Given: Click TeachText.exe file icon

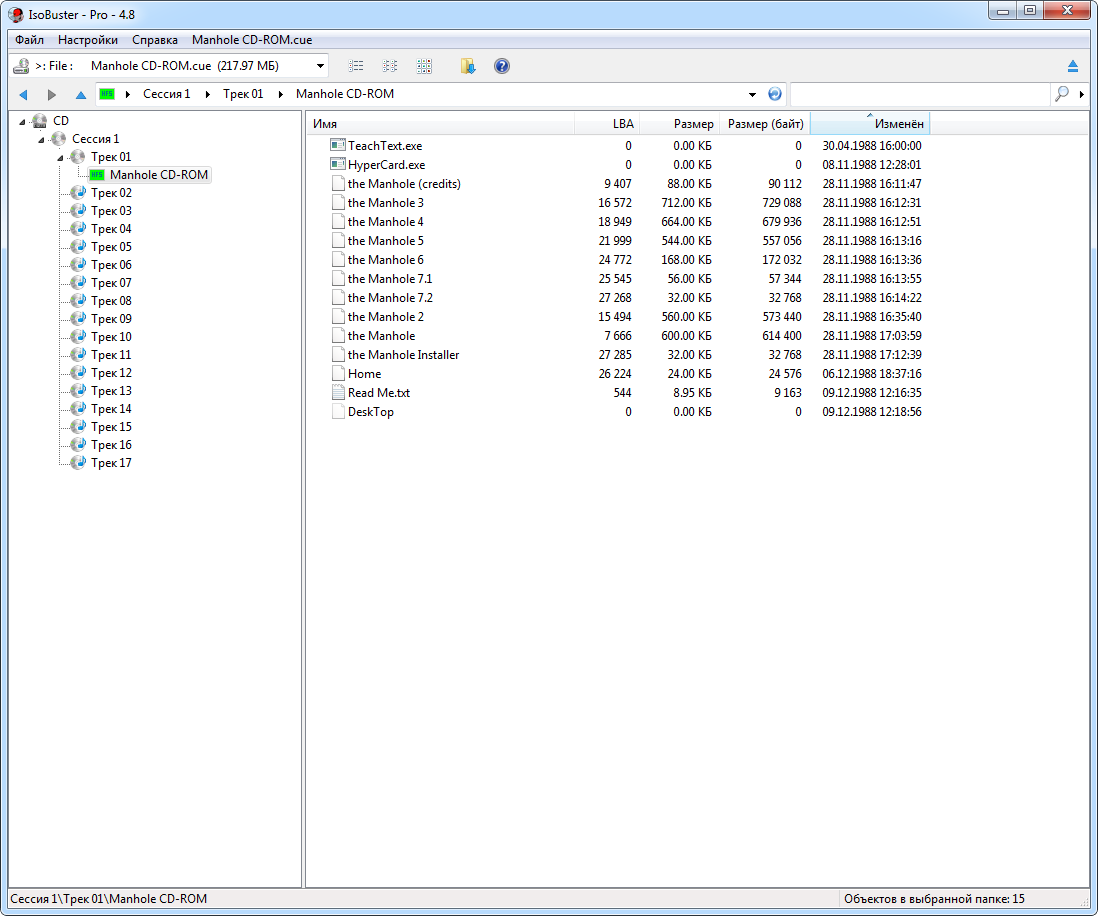Looking at the screenshot, I should 338,145.
